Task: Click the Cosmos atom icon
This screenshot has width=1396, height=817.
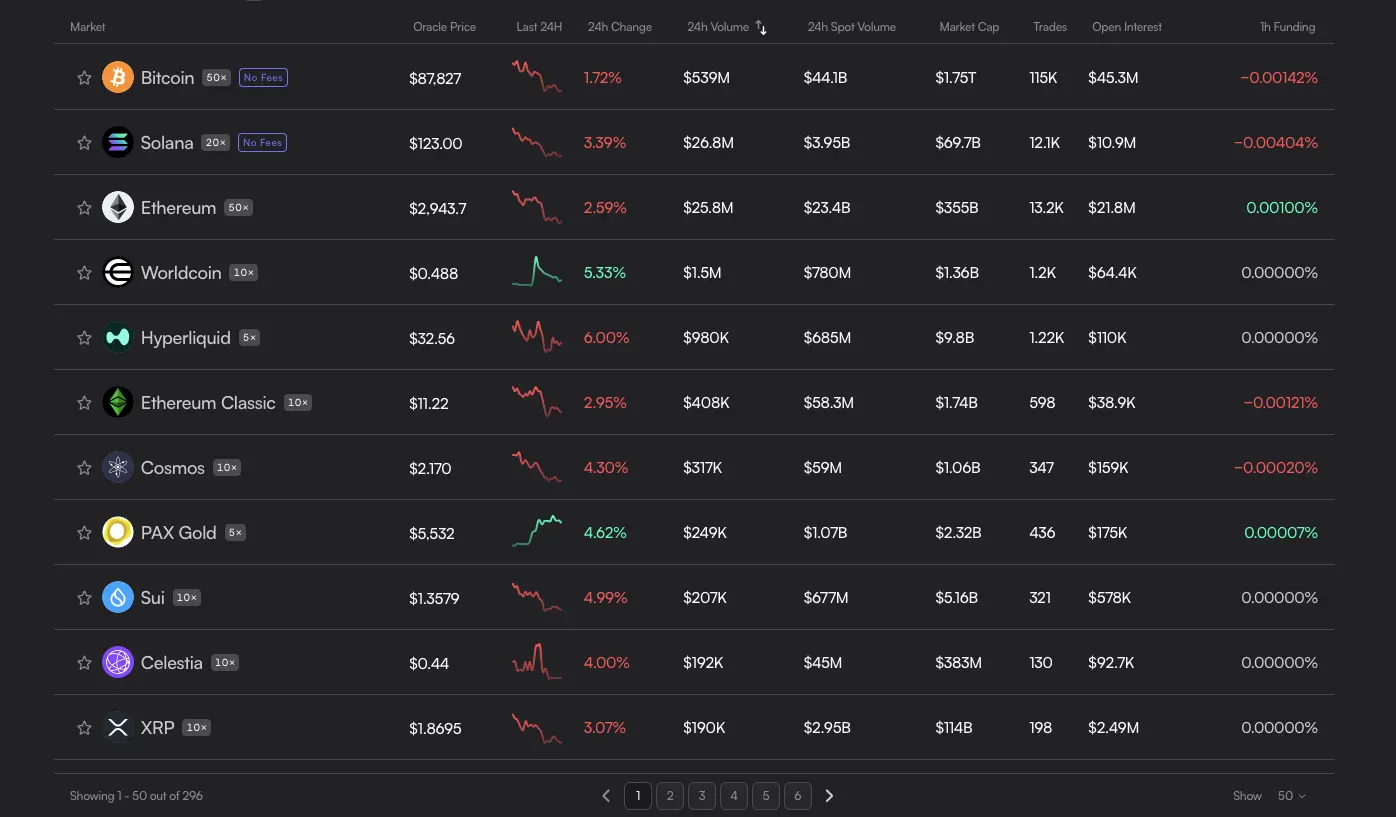Action: [x=118, y=467]
